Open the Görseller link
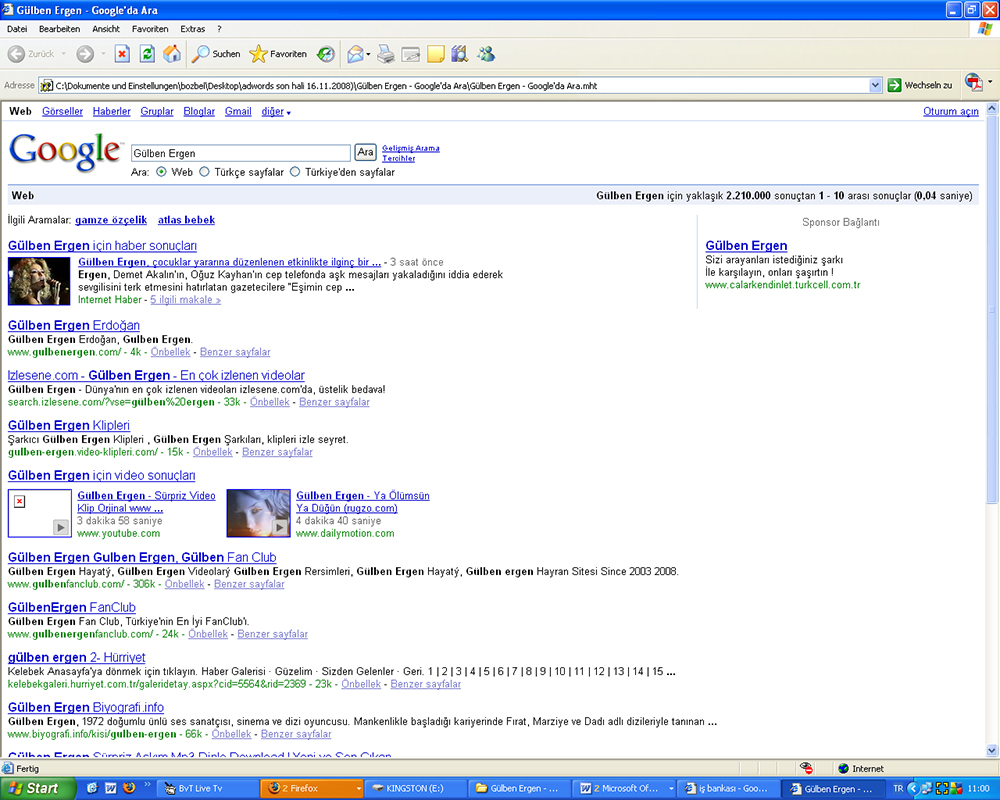Screen dimensions: 1000x800 62,111
